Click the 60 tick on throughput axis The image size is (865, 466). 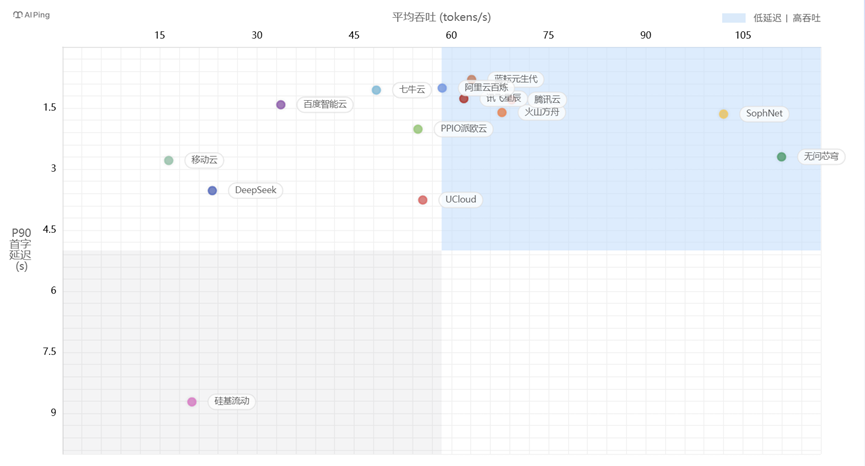pos(451,35)
